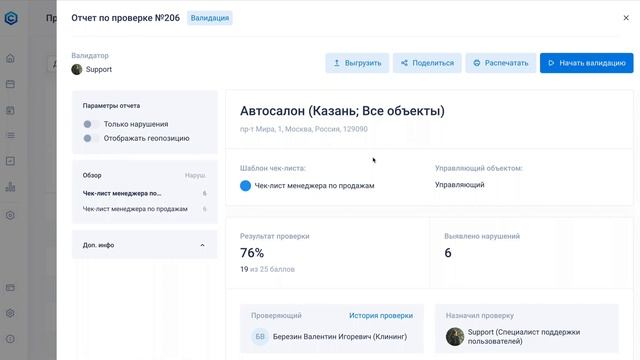The width and height of the screenshot is (640, 360).
Task: Click the blue checklist template circle
Action: (245, 186)
